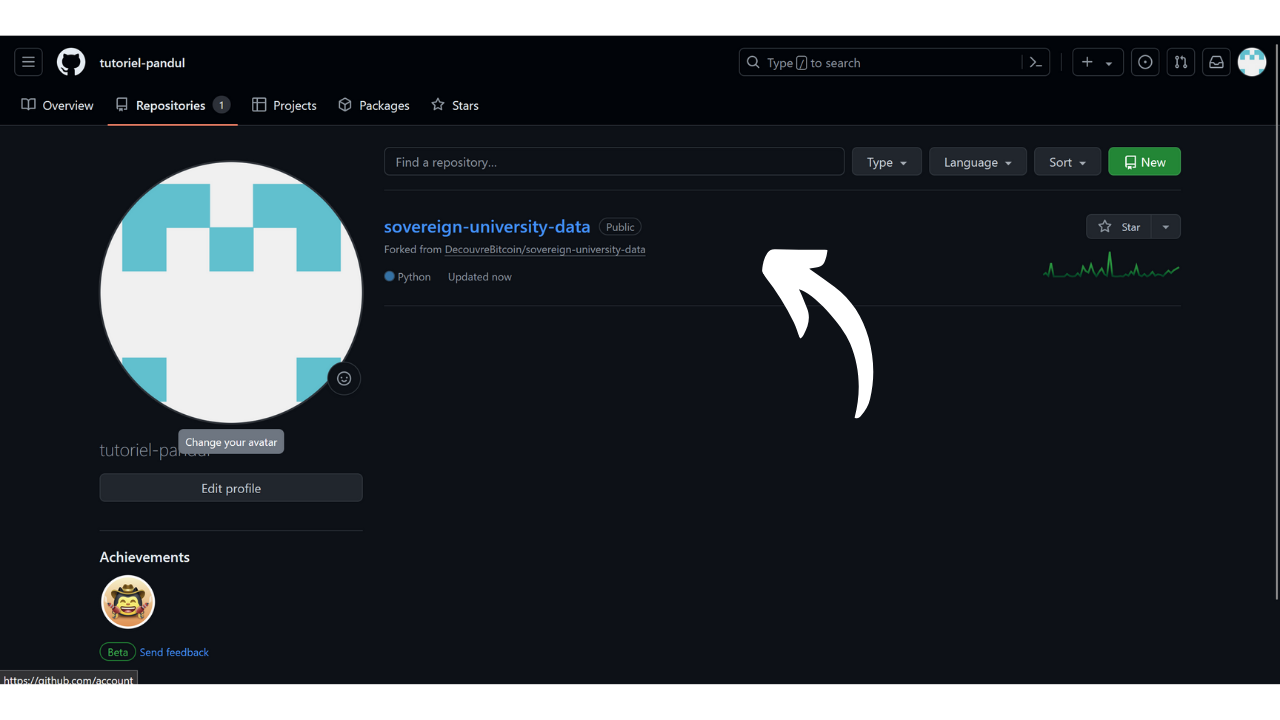Click the achievement badge icon

(128, 602)
